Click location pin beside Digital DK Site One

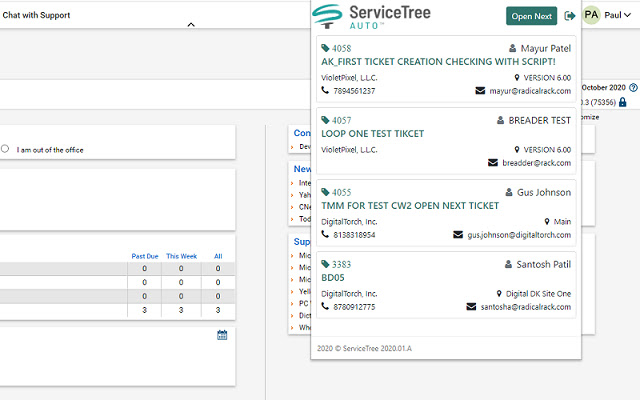coord(499,293)
